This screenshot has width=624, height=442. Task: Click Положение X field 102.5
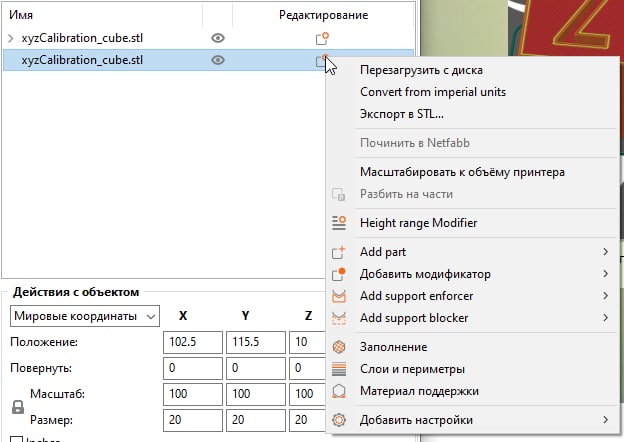click(x=193, y=342)
